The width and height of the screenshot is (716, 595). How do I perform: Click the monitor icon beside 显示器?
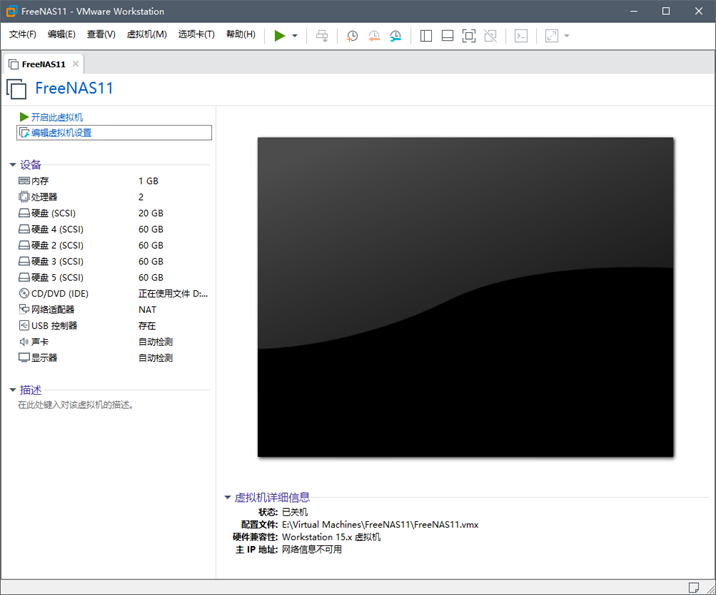coord(24,358)
